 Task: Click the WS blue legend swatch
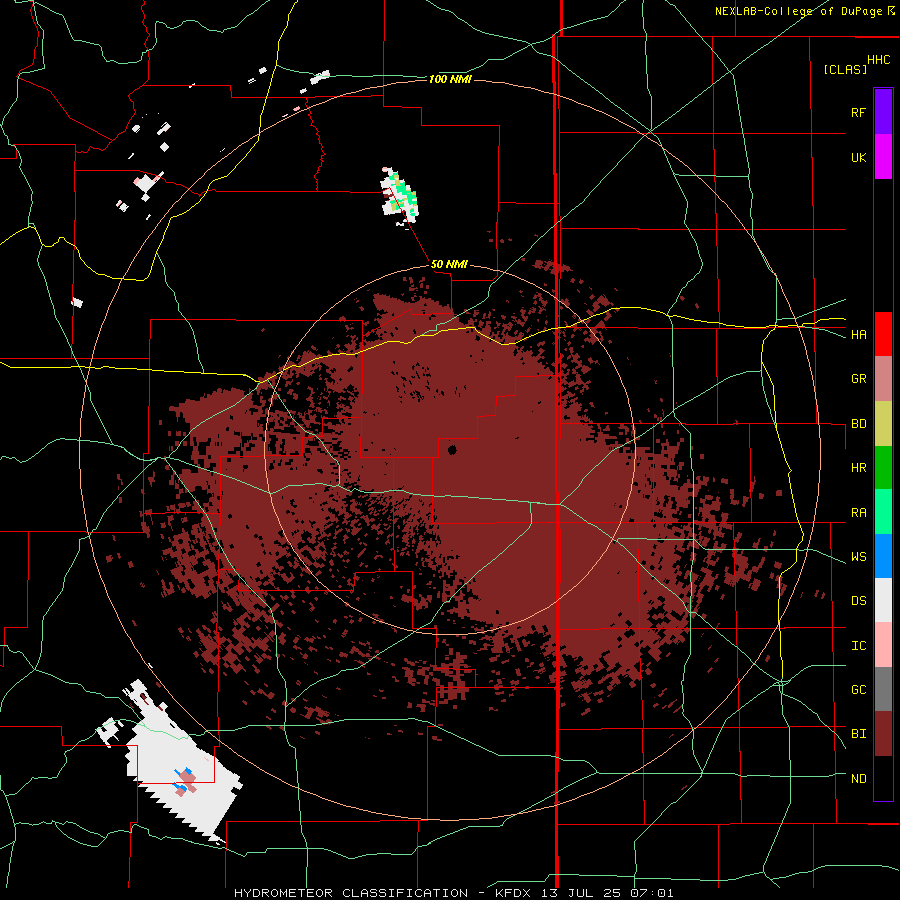click(883, 556)
